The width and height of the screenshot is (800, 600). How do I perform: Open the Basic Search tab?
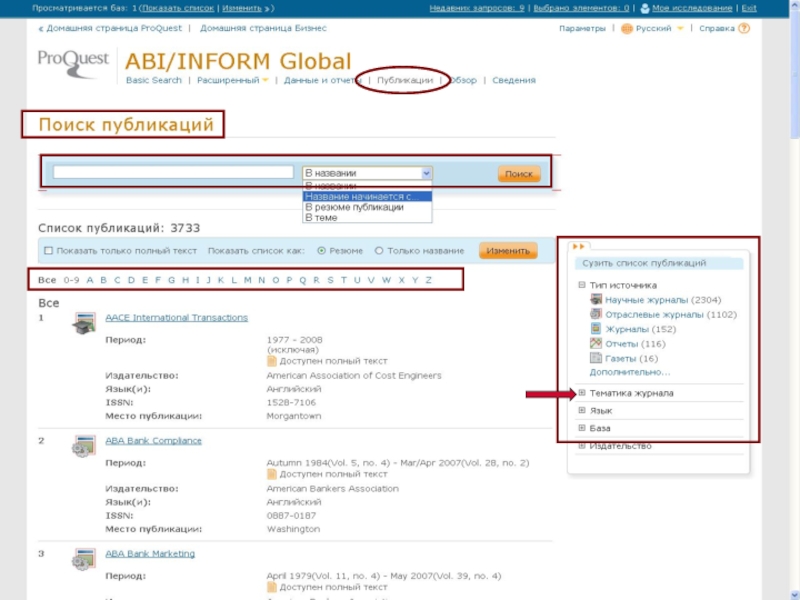click(x=154, y=80)
